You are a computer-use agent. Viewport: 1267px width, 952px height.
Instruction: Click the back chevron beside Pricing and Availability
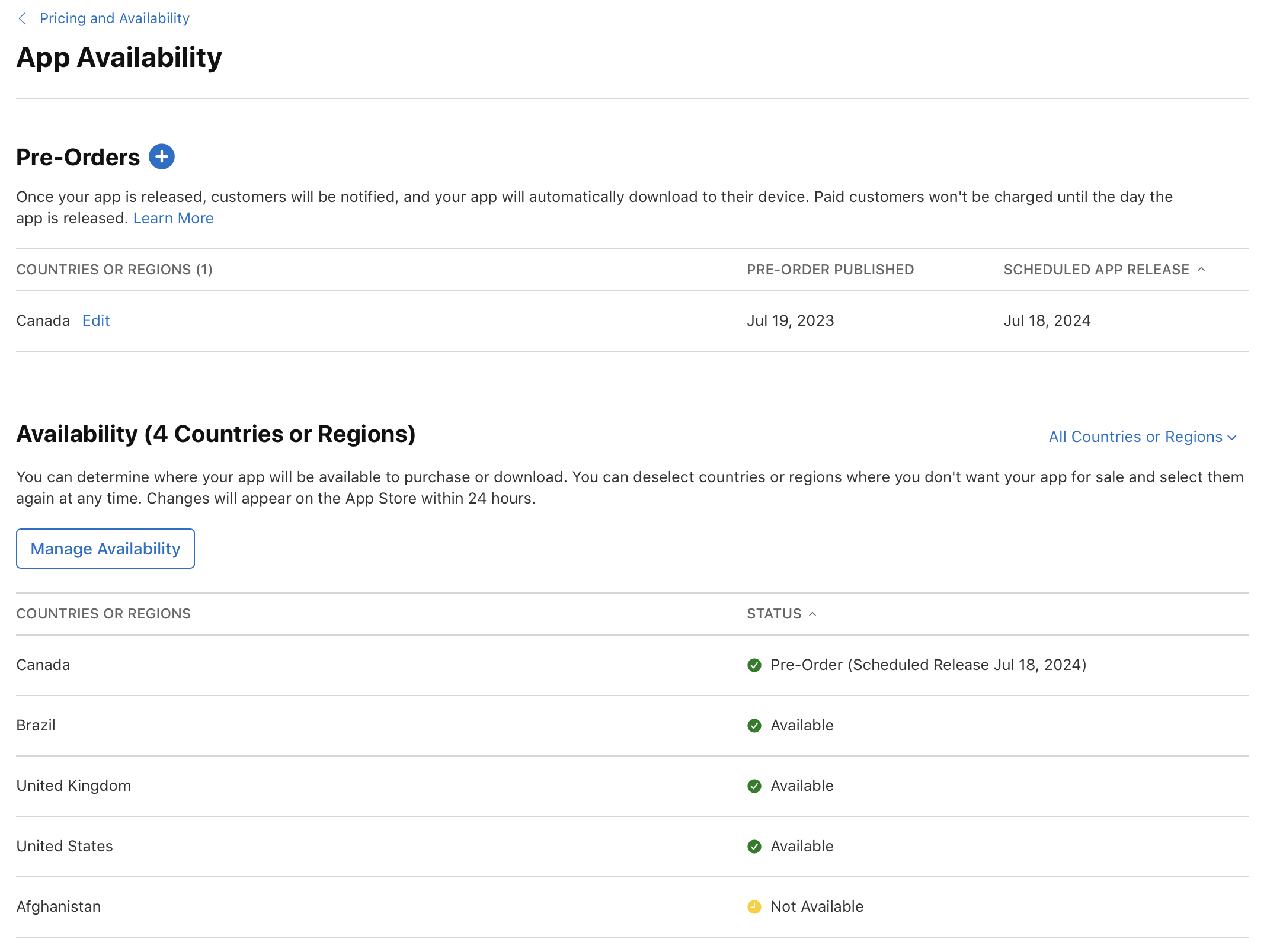coord(22,18)
